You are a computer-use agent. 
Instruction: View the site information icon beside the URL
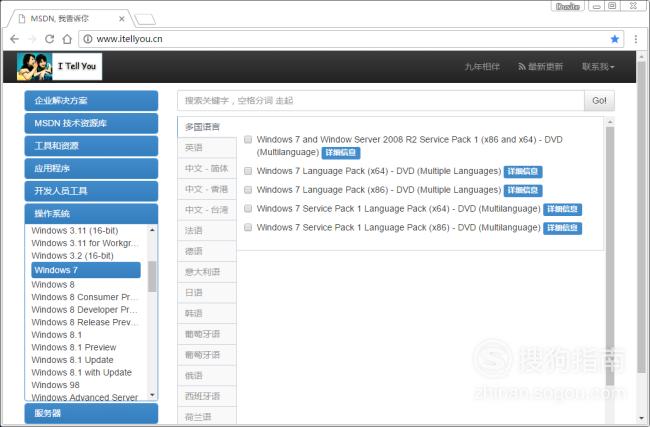(87, 39)
